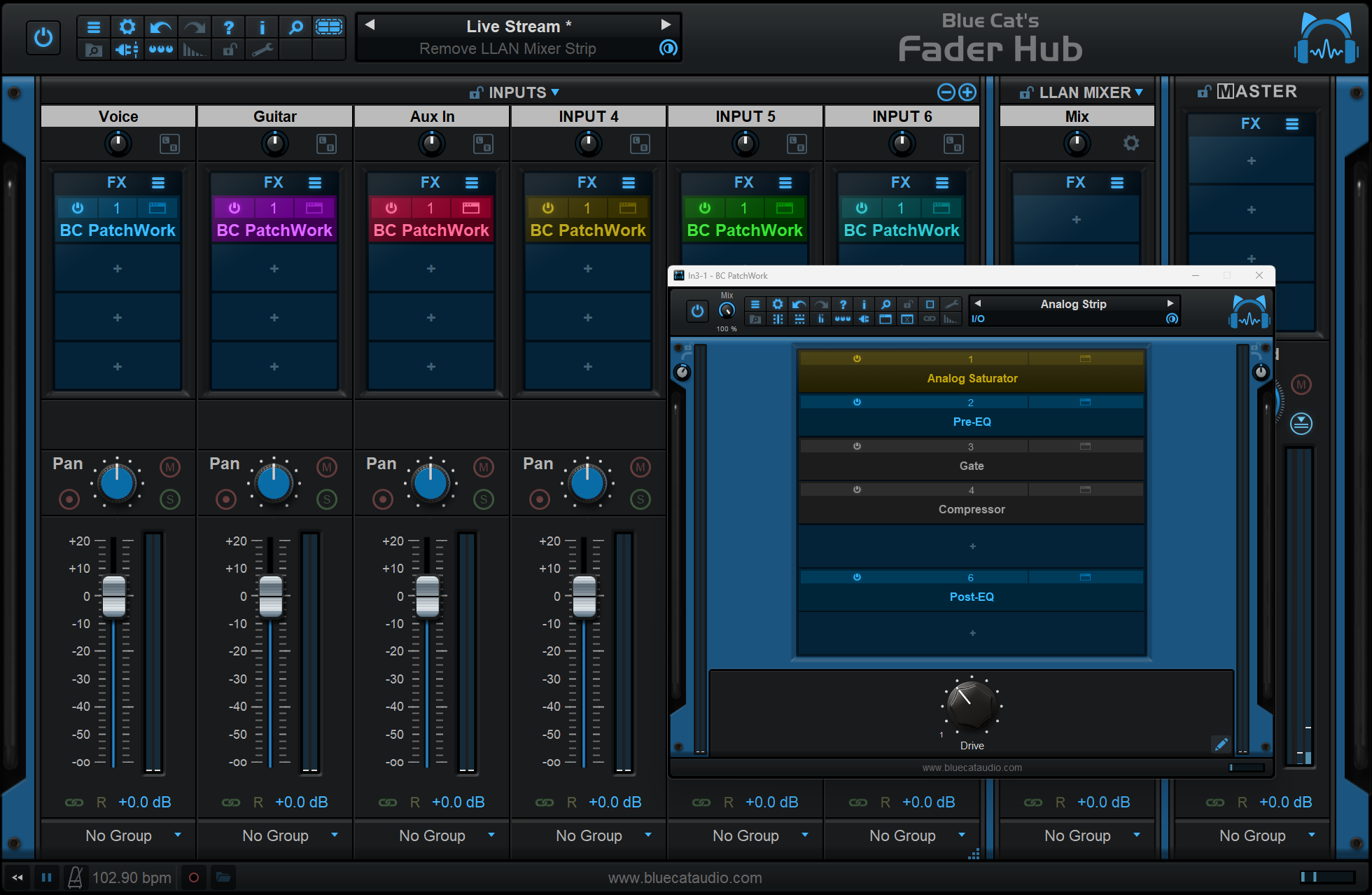This screenshot has height=895, width=1372.
Task: Open Aux In BC PatchWork editor window icon
Action: pyautogui.click(x=471, y=208)
